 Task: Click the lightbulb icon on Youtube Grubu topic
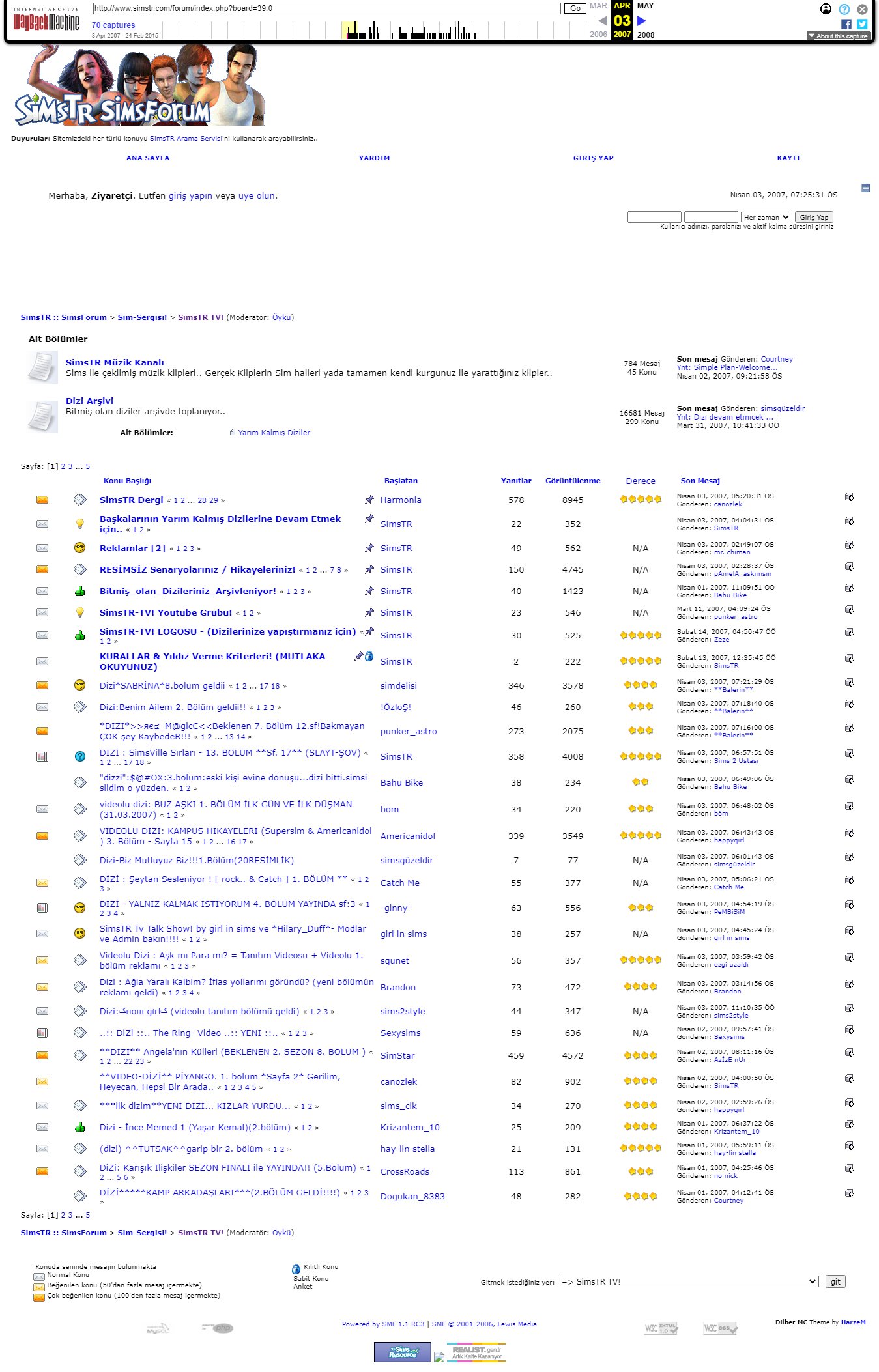[79, 612]
